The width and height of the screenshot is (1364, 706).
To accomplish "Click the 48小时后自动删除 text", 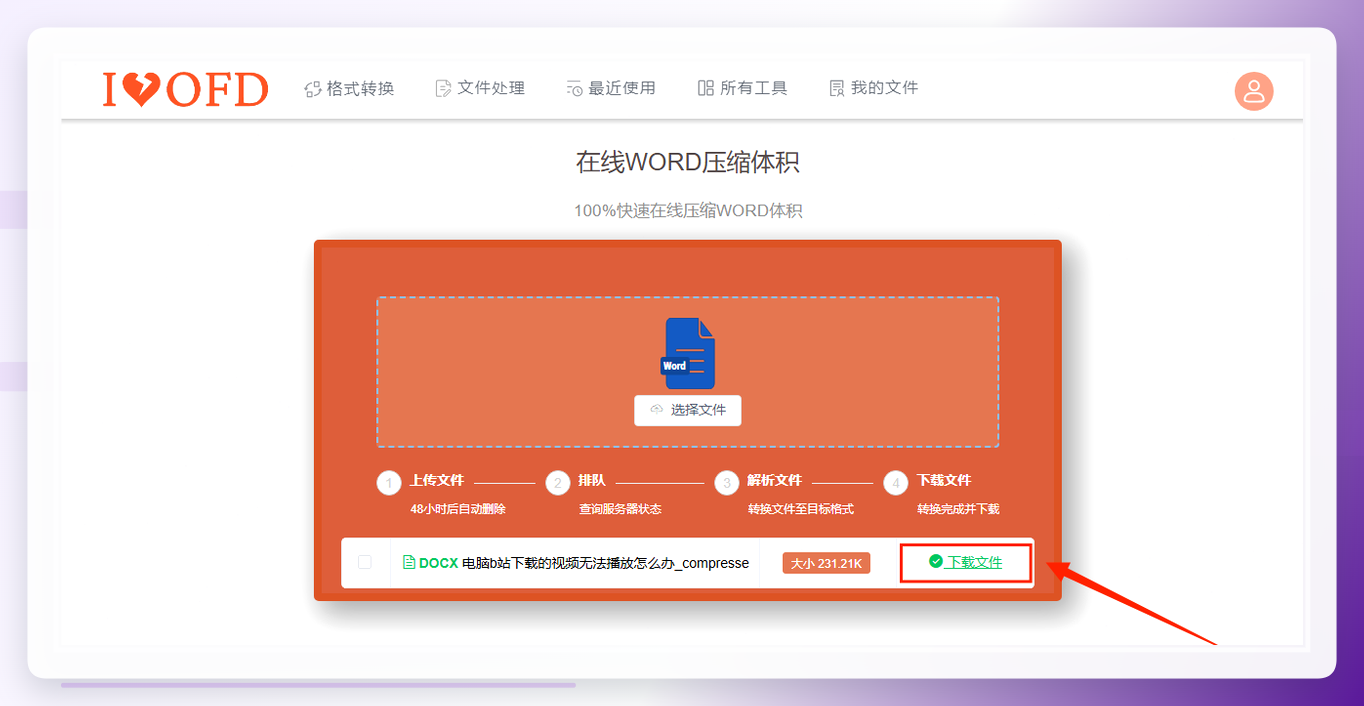I will [x=458, y=509].
